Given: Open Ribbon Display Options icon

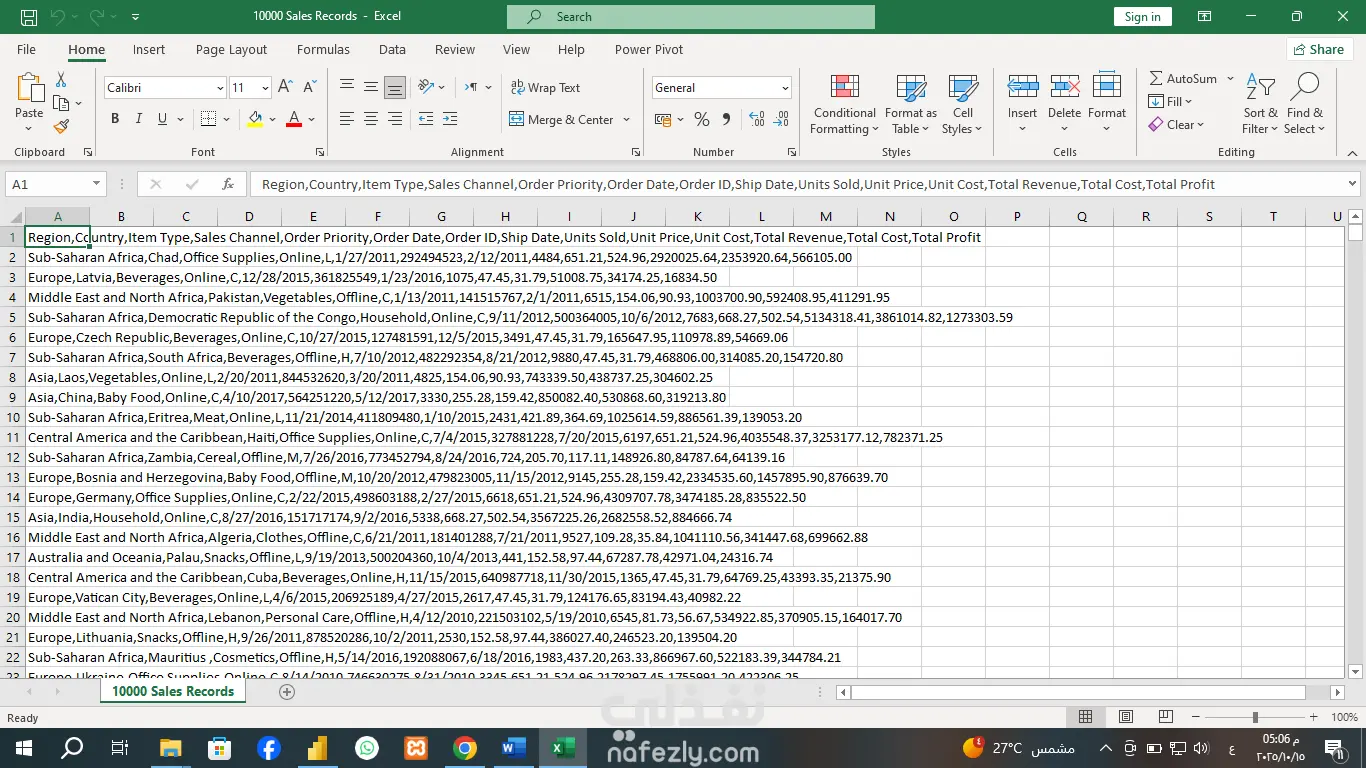Looking at the screenshot, I should tap(1205, 17).
